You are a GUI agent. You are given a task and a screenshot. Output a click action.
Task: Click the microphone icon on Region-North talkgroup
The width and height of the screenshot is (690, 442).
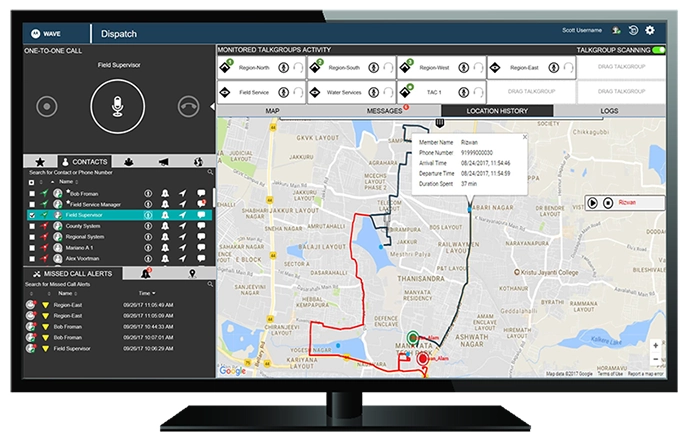tap(283, 68)
